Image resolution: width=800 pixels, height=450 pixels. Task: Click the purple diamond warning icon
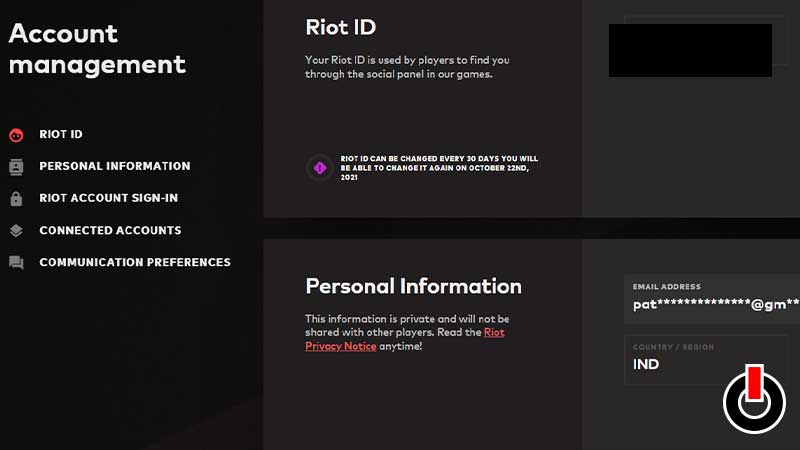[320, 168]
